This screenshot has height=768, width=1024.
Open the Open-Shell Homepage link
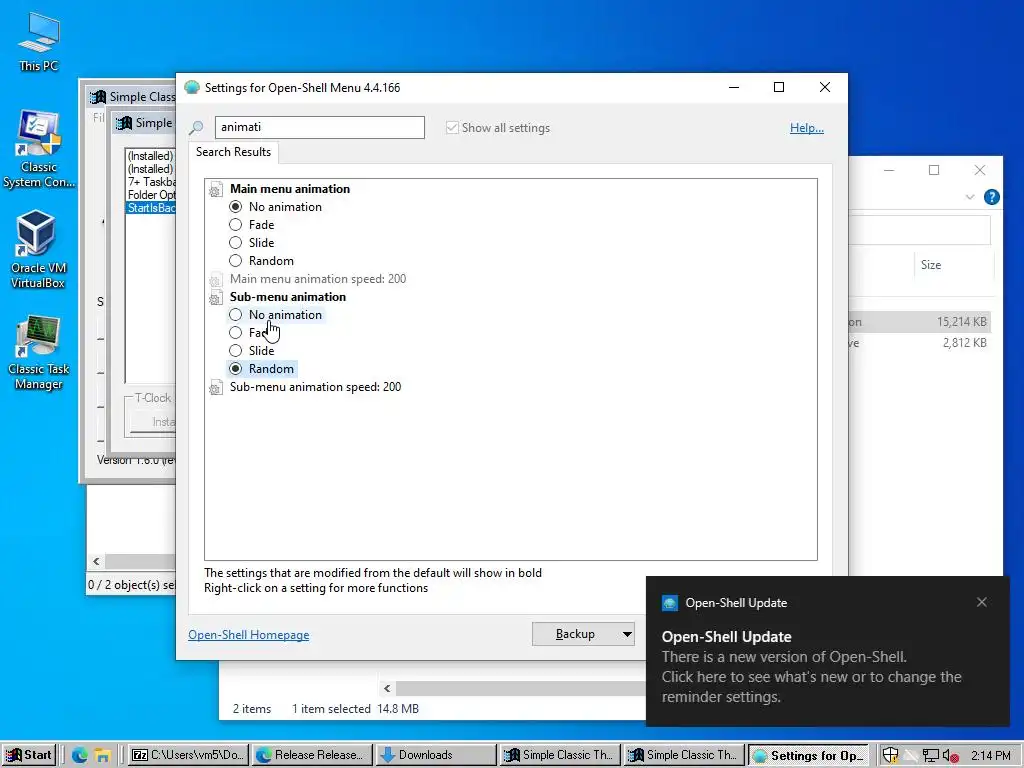(x=249, y=635)
